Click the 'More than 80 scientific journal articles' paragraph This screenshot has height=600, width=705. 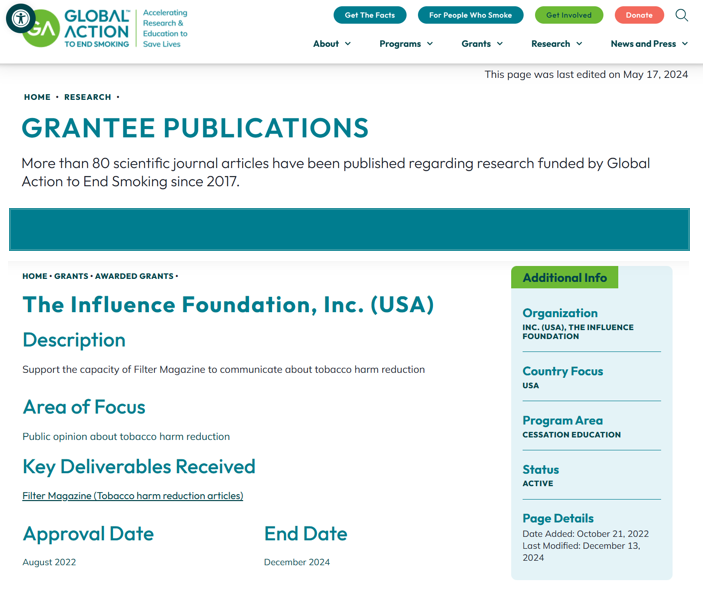coord(336,172)
